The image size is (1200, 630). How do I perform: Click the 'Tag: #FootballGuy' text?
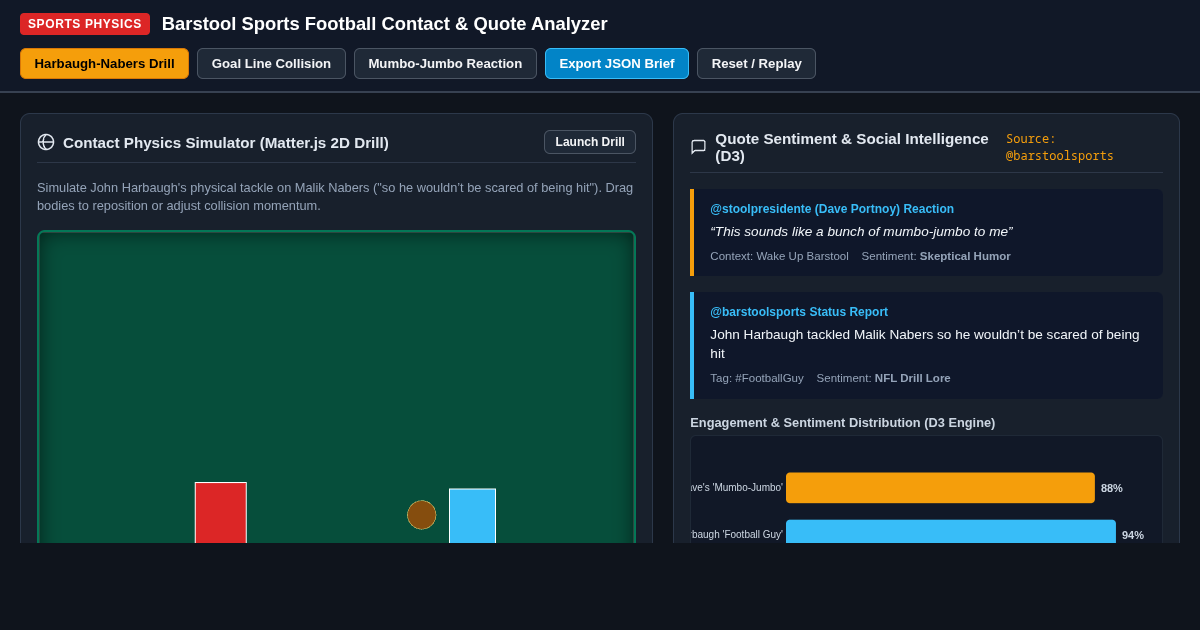(757, 378)
